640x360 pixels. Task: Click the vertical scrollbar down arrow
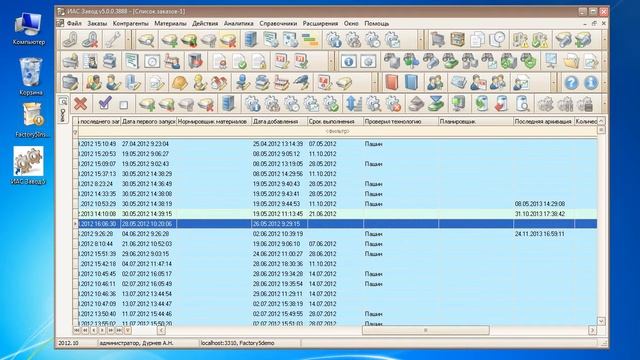pyautogui.click(x=601, y=321)
